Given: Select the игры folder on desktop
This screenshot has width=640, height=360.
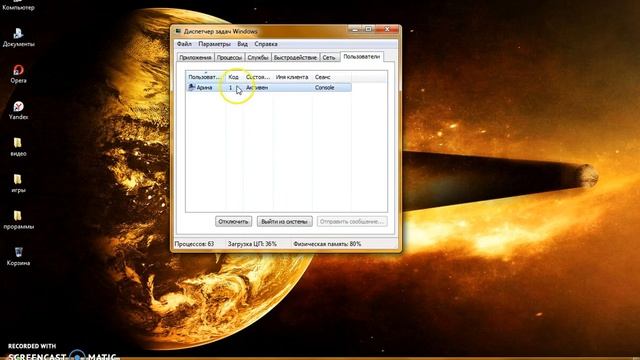Looking at the screenshot, I should 18,183.
